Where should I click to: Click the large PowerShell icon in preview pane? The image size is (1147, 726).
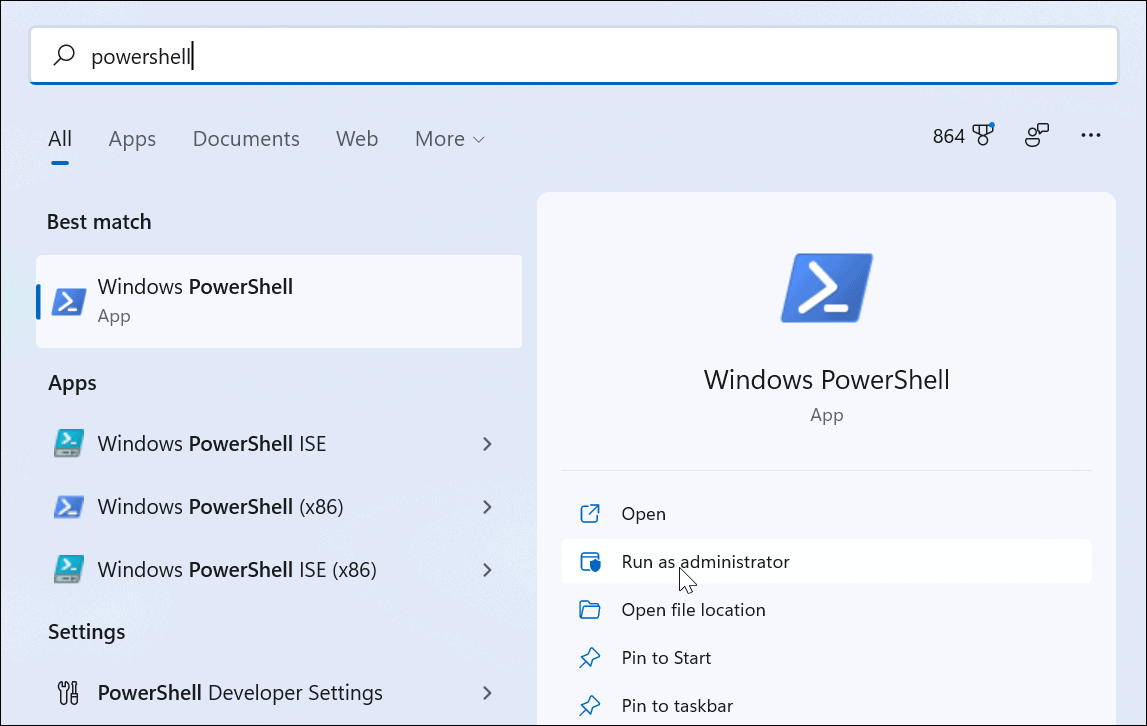826,288
